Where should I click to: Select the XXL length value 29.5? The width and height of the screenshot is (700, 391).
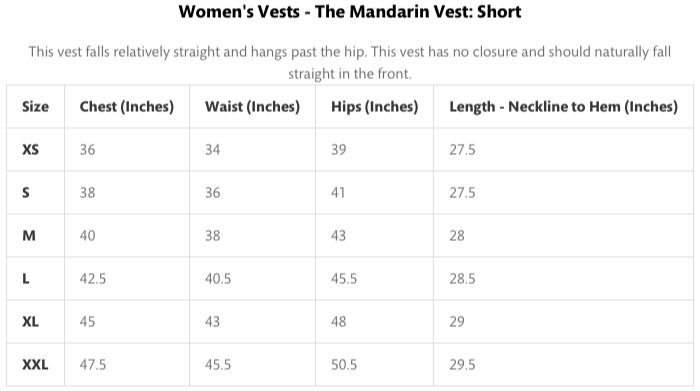(462, 365)
